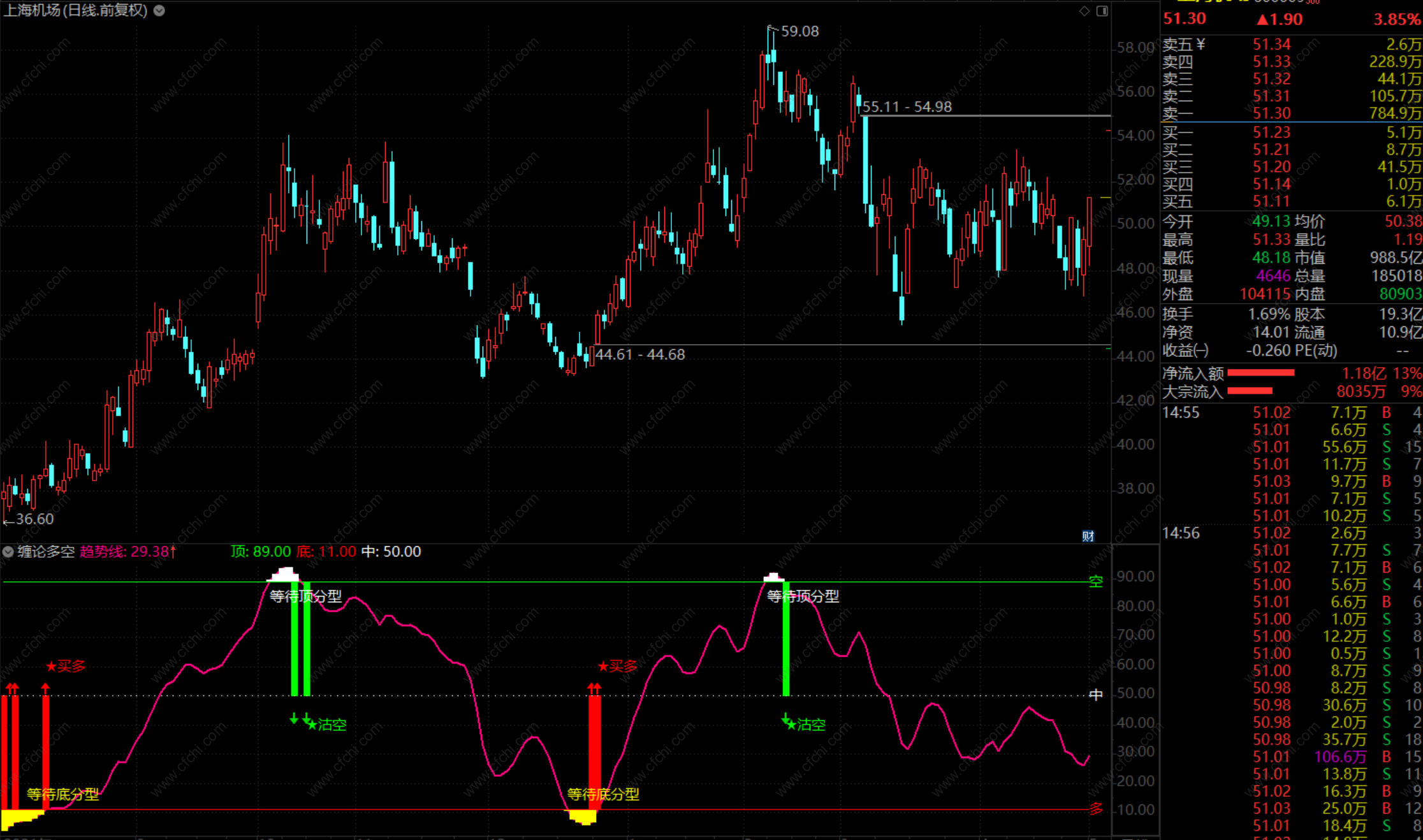Toggle the side panel layout icon
Viewport: 1423px width, 840px height.
[1102, 11]
